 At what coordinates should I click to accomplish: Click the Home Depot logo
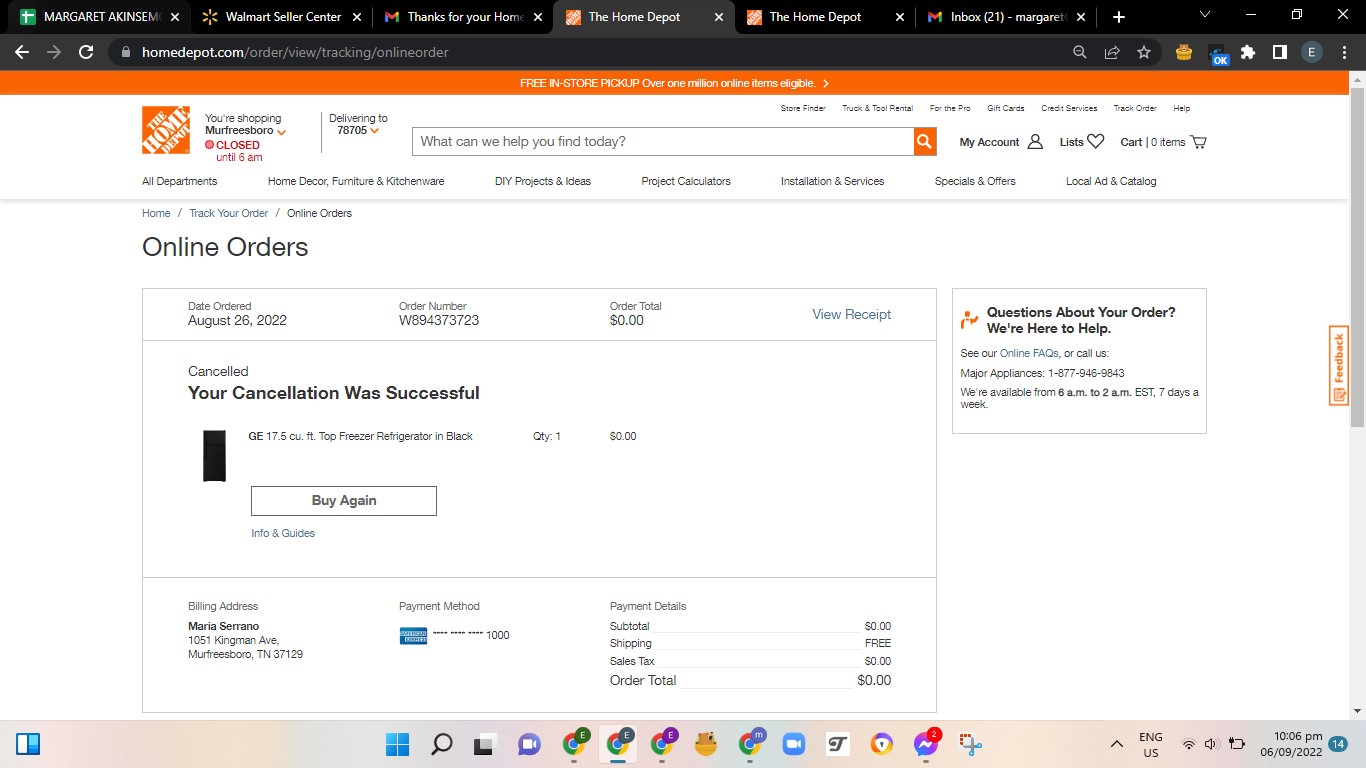(x=166, y=130)
